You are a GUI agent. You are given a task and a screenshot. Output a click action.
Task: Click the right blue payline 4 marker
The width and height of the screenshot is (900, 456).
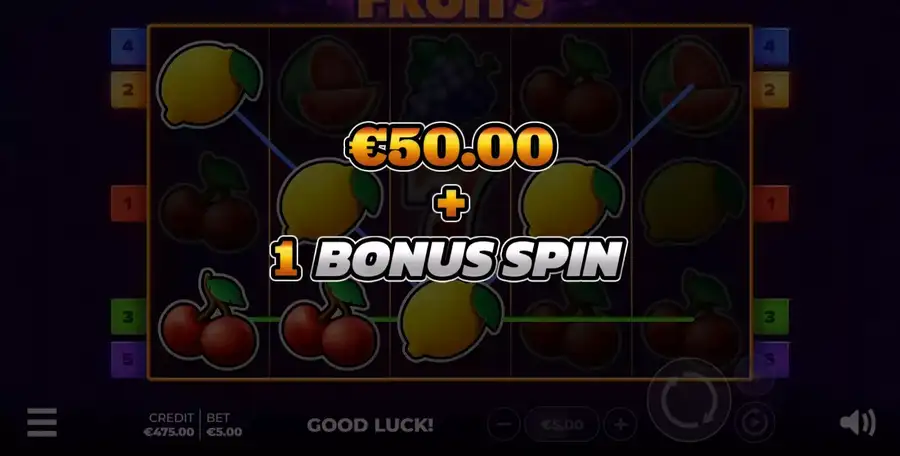(771, 45)
